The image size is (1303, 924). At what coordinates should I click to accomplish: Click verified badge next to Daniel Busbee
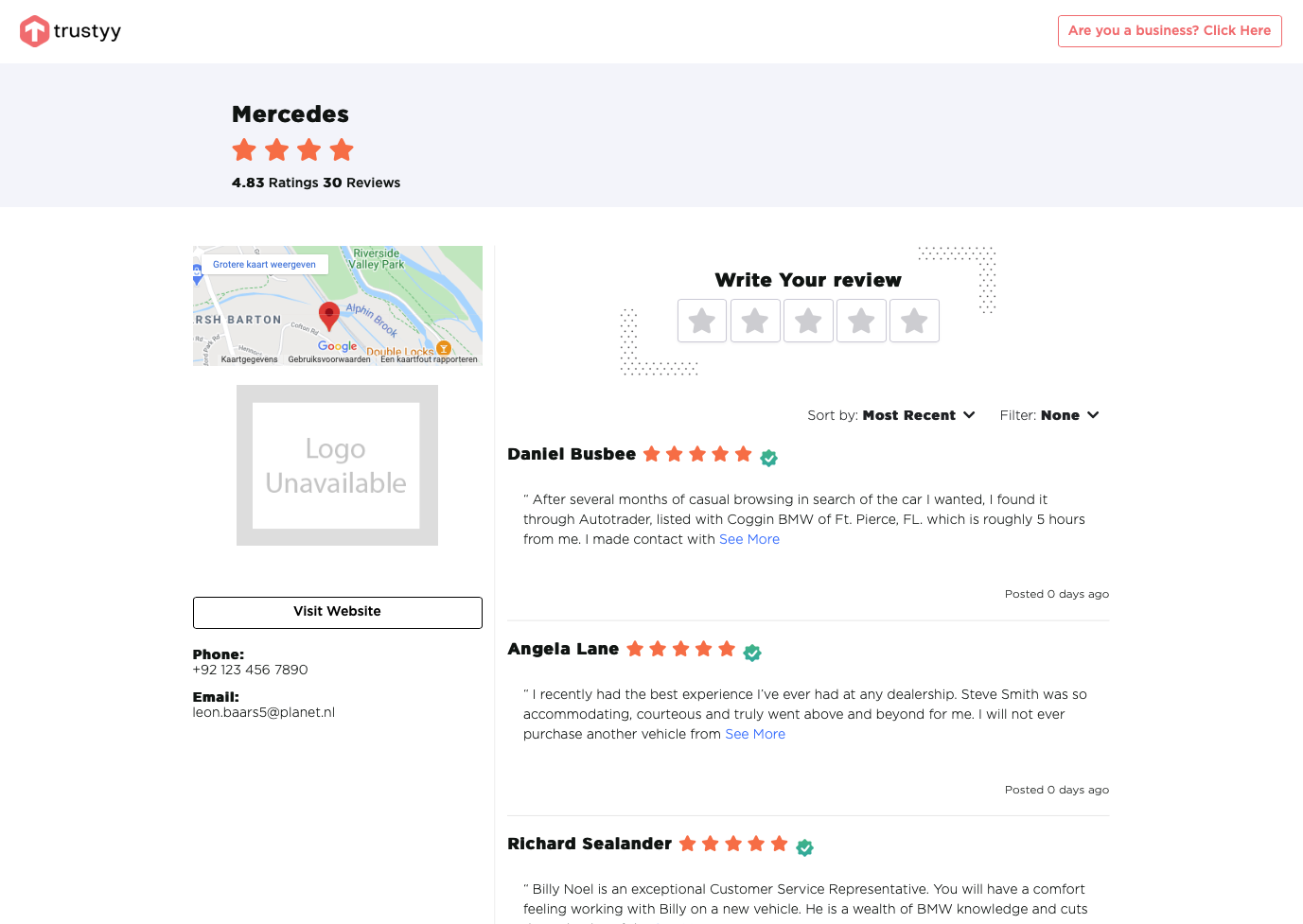769,458
